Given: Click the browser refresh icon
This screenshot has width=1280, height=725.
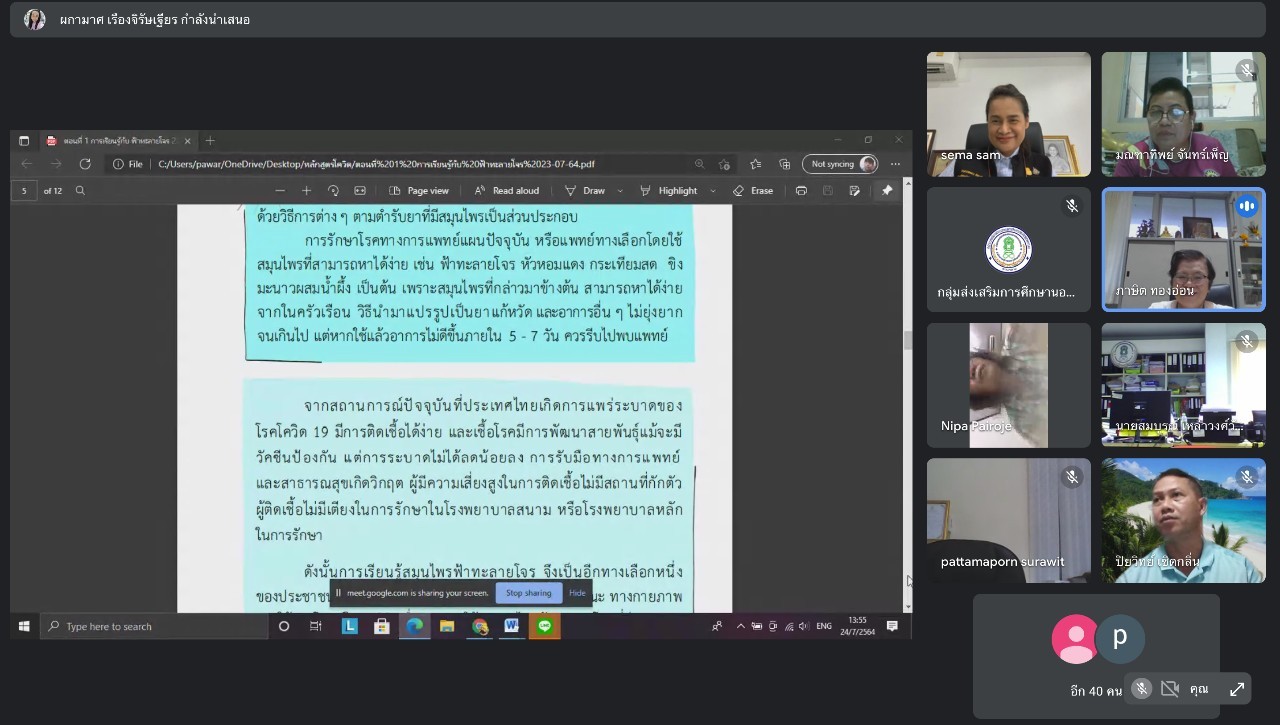Looking at the screenshot, I should tap(85, 164).
